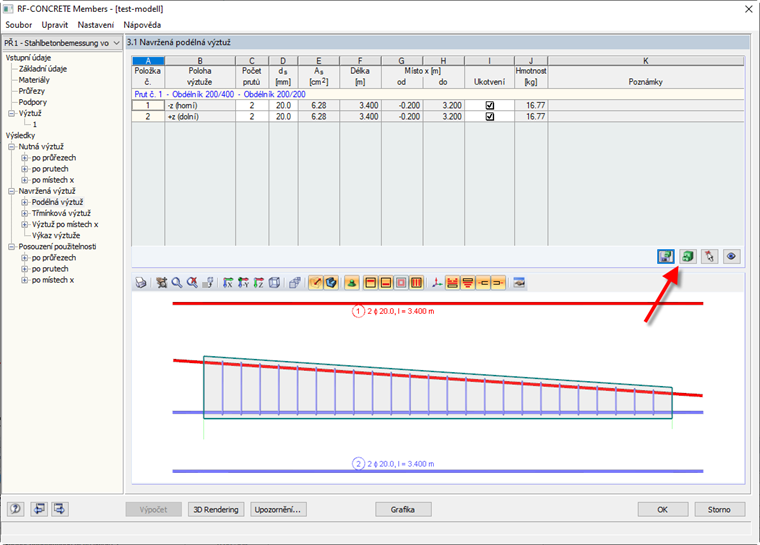Click the stacked cubes display icon
The height and width of the screenshot is (545, 760).
click(295, 283)
